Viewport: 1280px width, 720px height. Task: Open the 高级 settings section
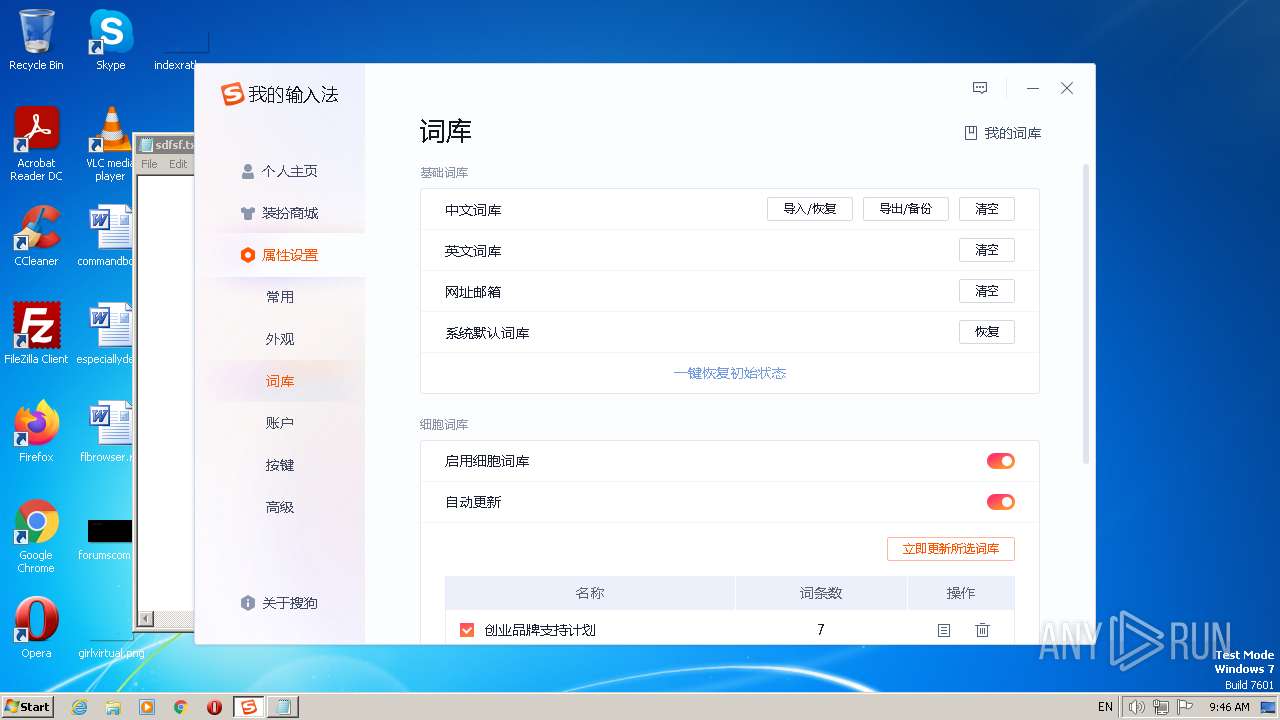(x=280, y=507)
